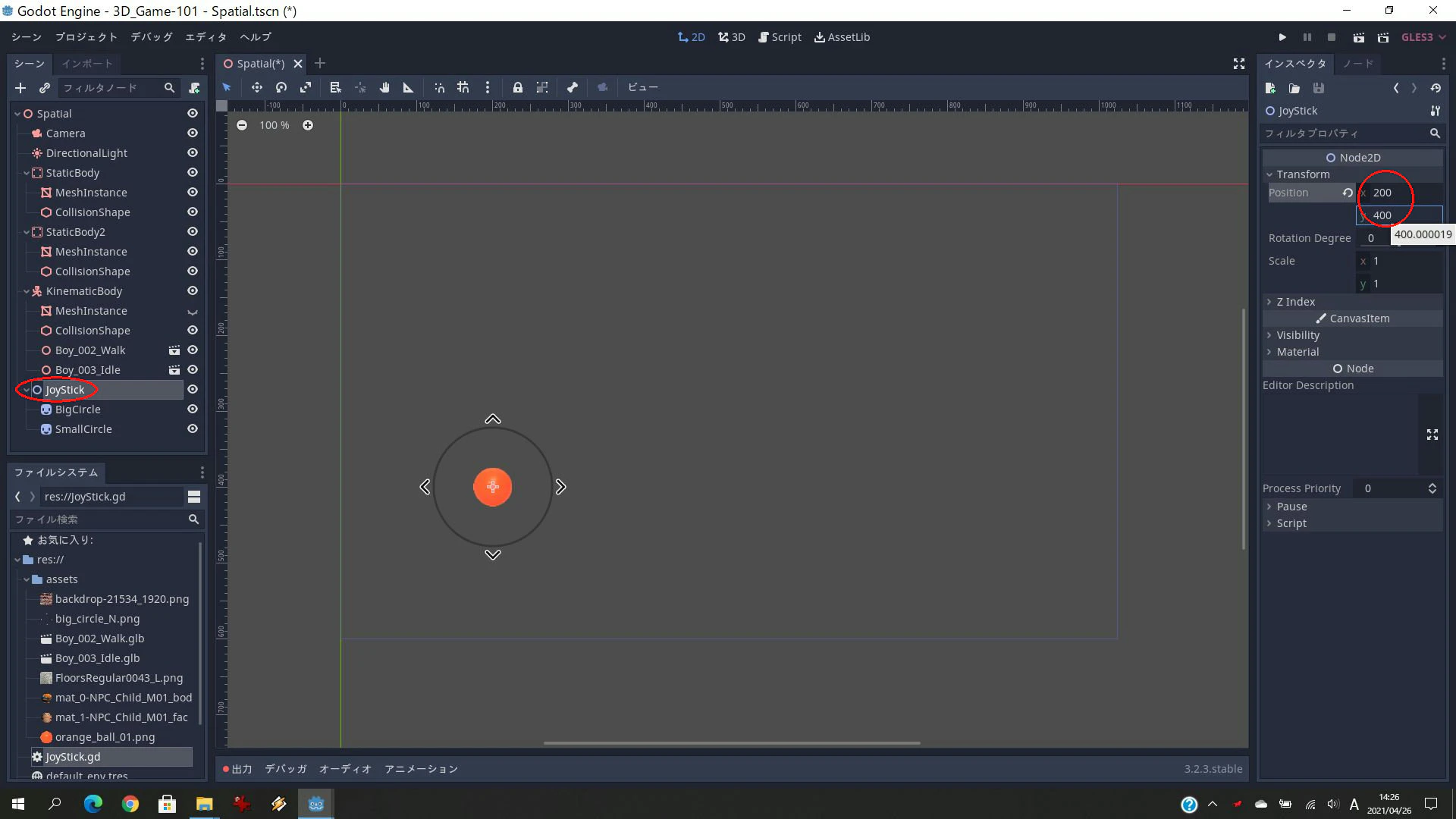
Task: Attach a script to selected node
Action: (194, 88)
